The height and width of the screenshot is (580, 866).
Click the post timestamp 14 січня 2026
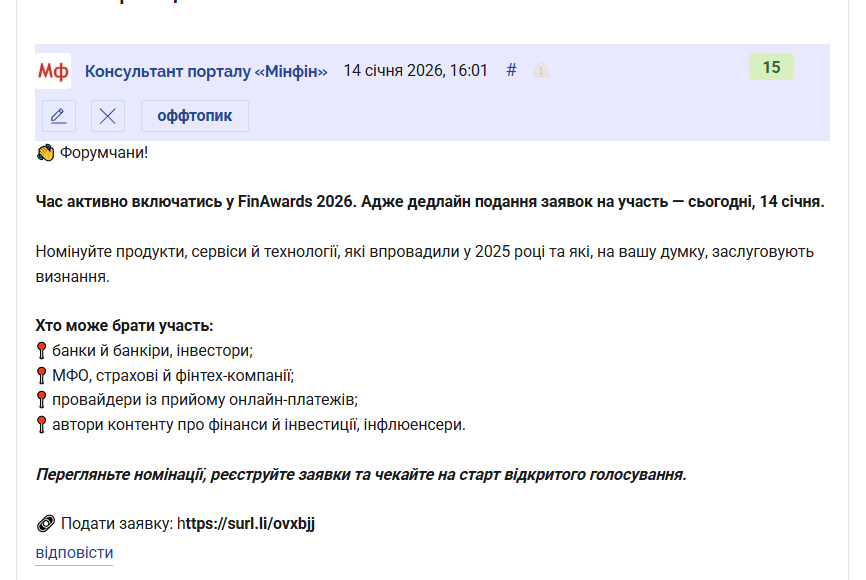pos(415,71)
